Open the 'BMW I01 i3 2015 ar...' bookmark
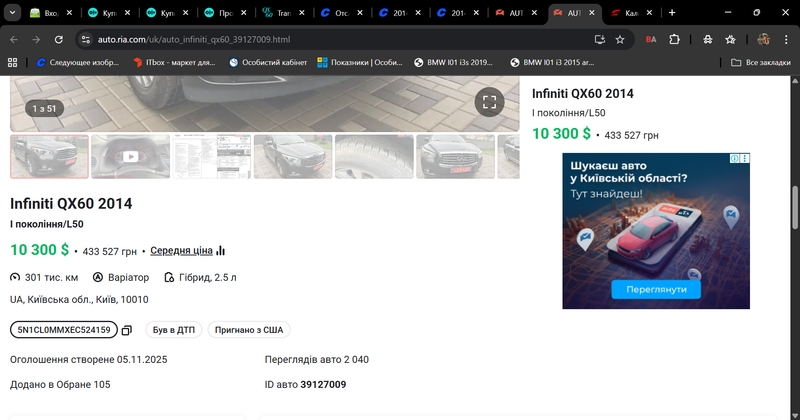The width and height of the screenshot is (800, 420). [552, 62]
